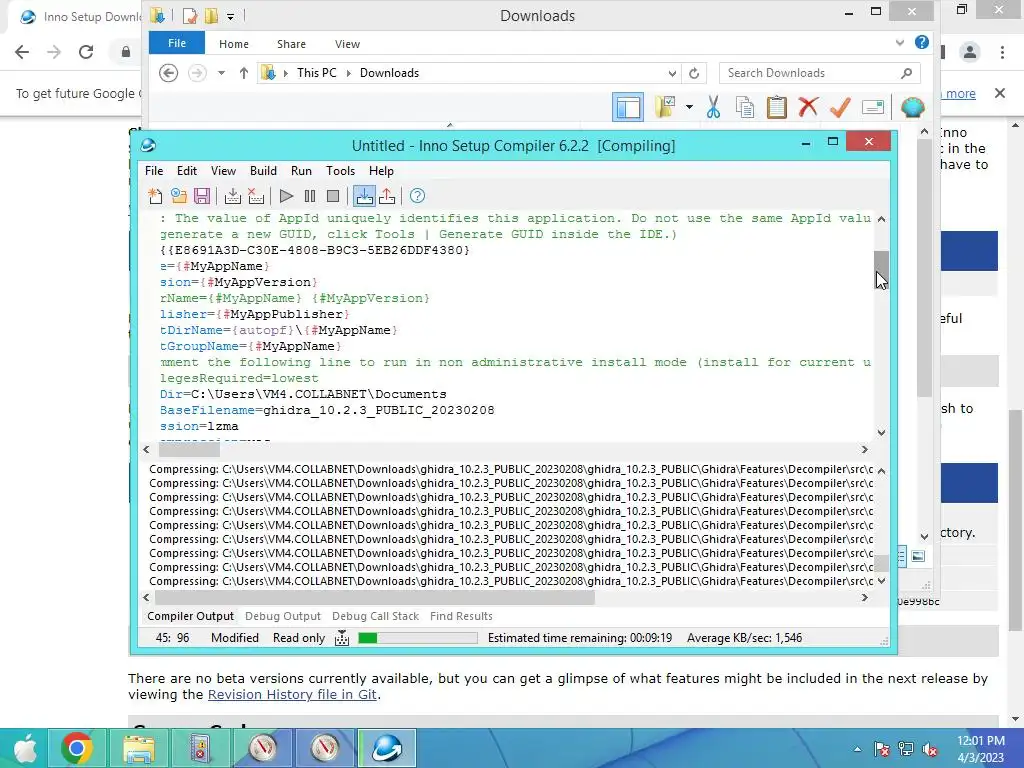Toggle the Target Setup icon (highlighted download arrow)
The height and width of the screenshot is (768, 1024).
point(364,196)
